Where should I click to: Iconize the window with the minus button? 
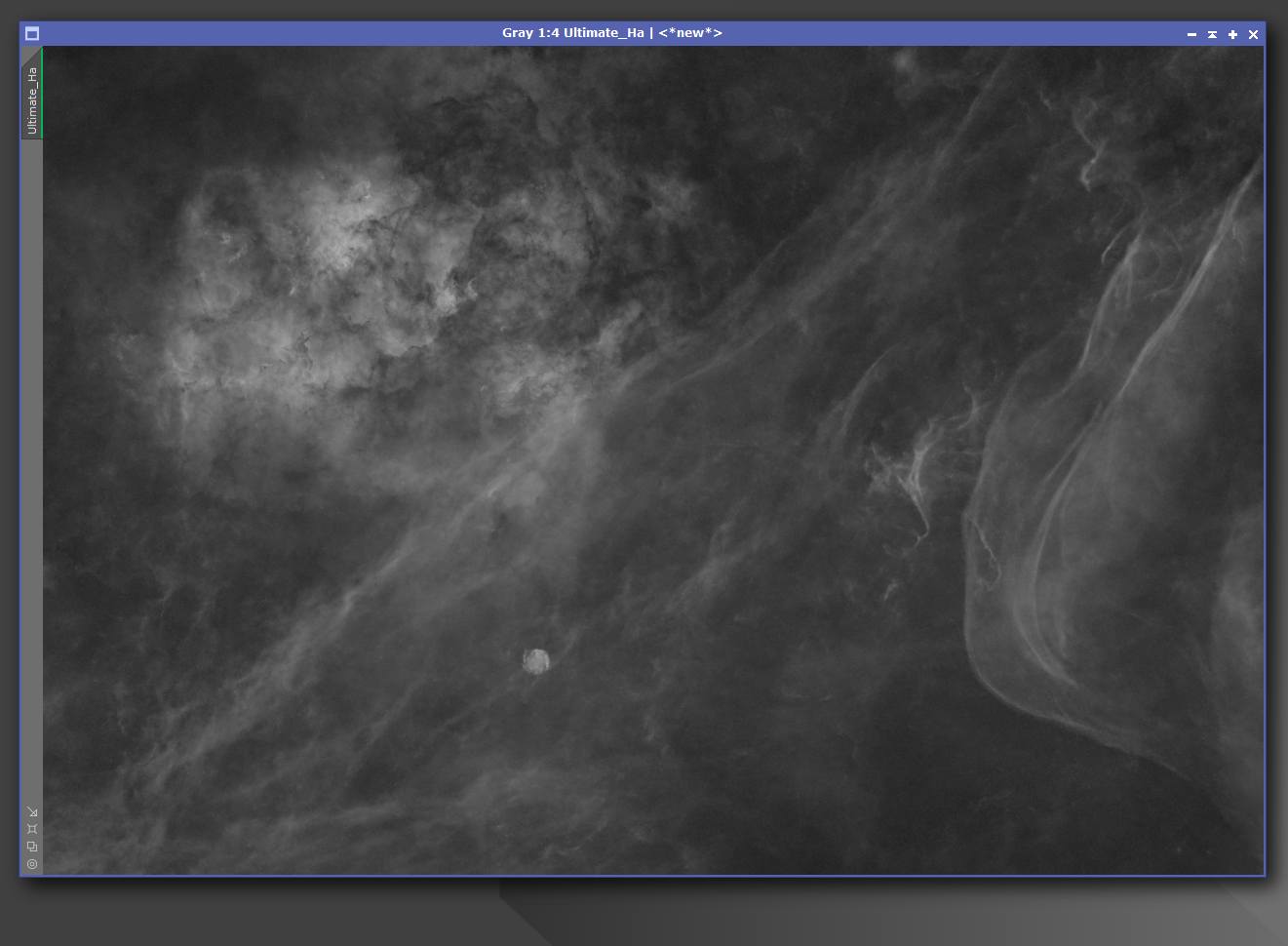1191,34
